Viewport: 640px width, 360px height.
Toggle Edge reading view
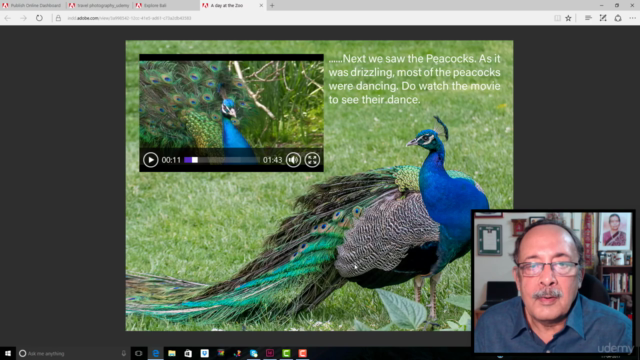point(557,18)
